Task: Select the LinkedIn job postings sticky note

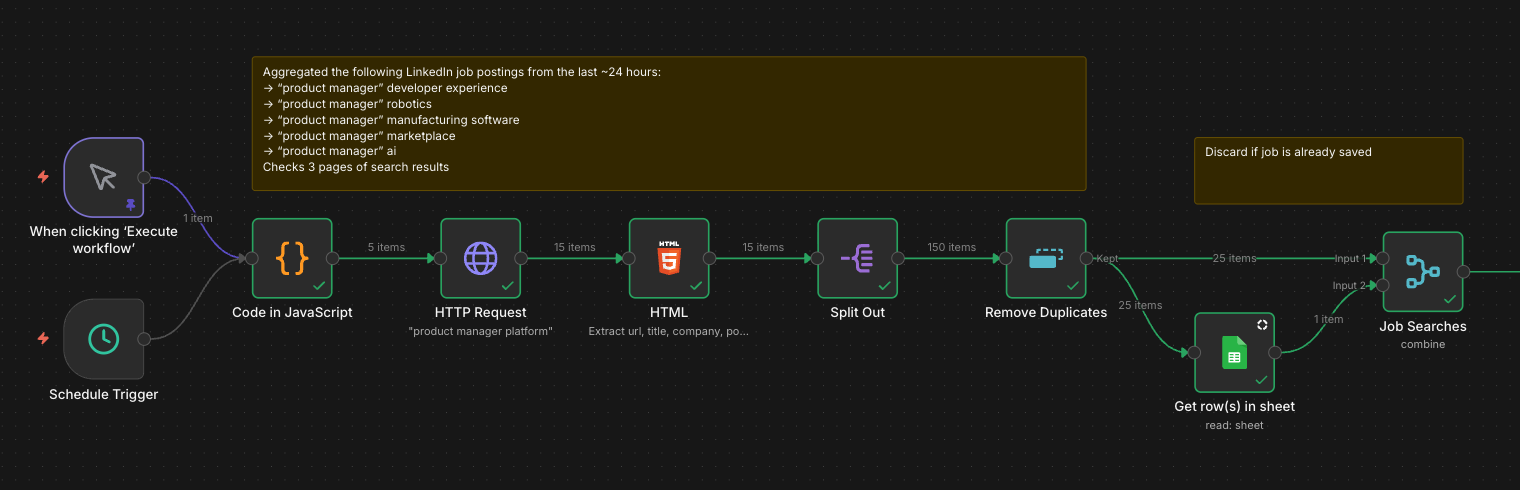Action: click(668, 123)
